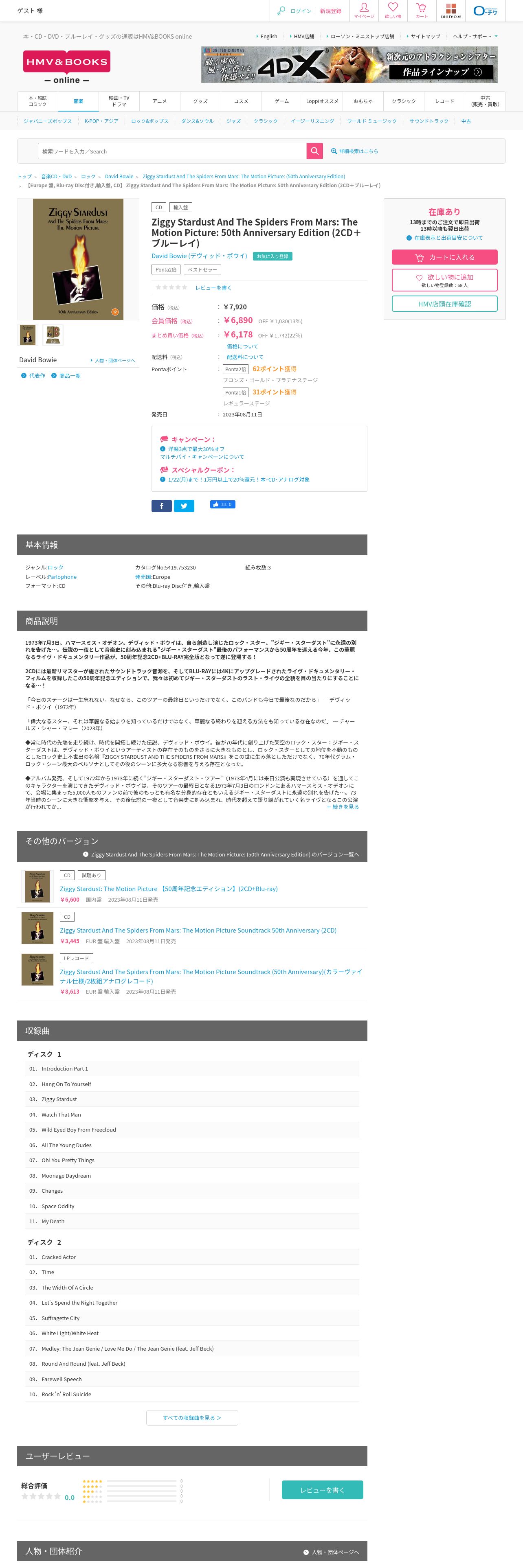Open the レコード tab

[x=444, y=101]
